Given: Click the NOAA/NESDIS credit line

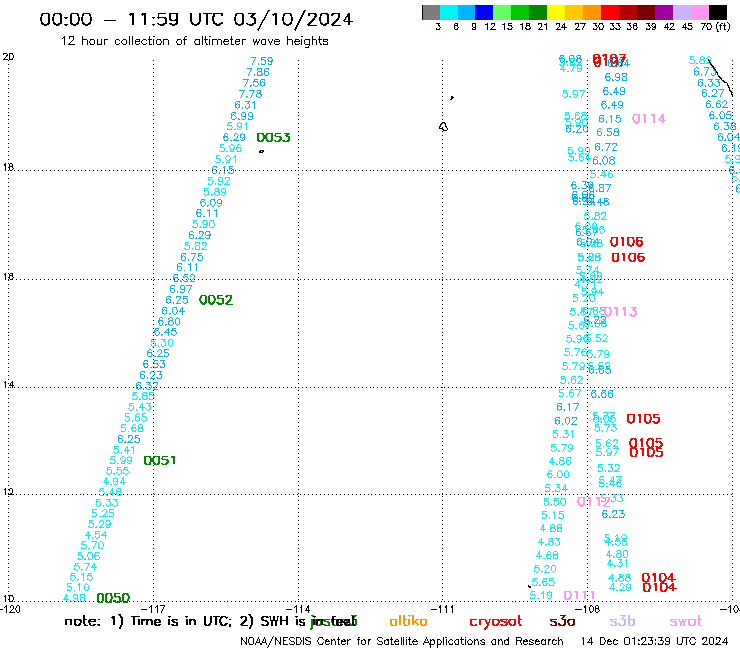Looking at the screenshot, I should [402, 642].
